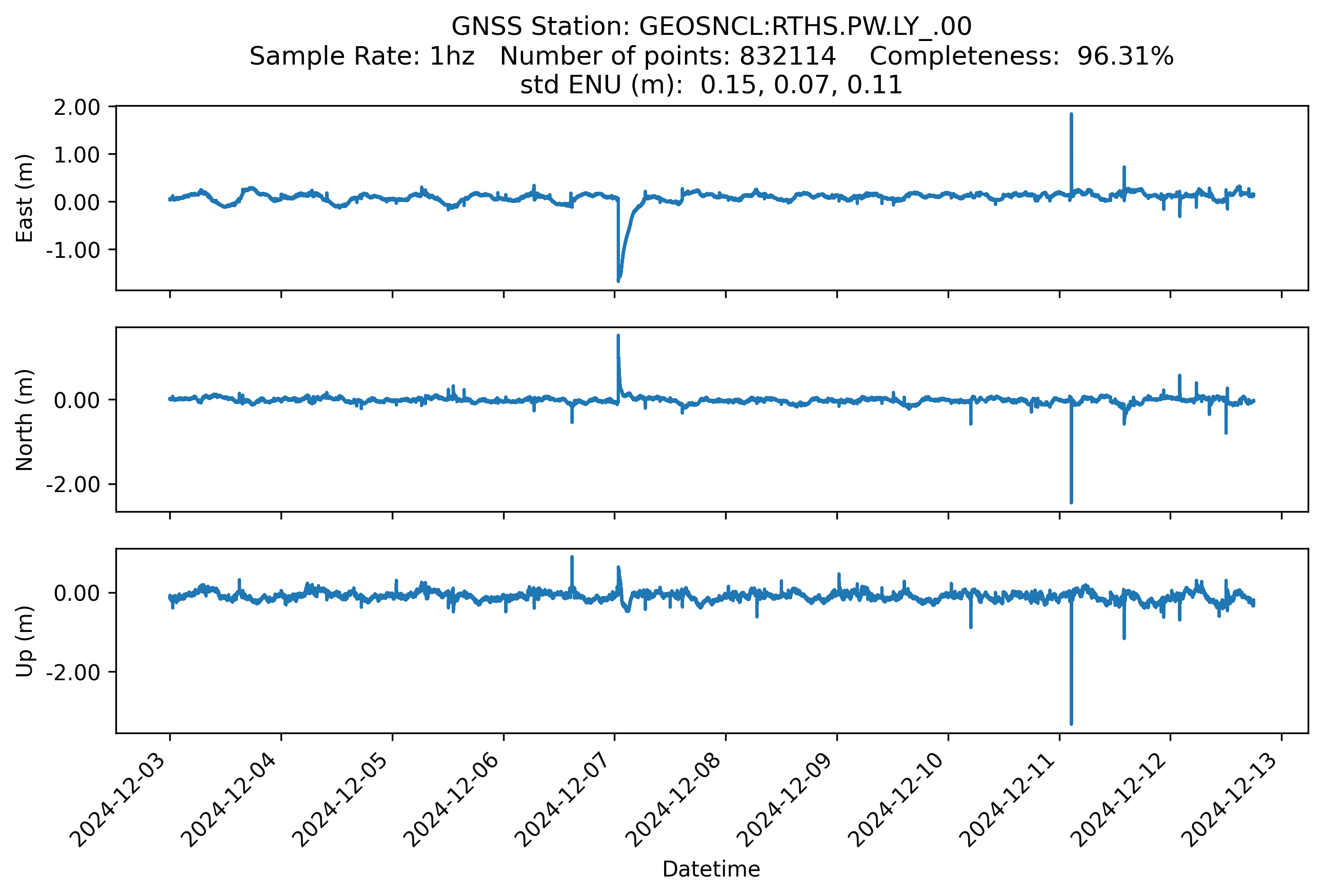Click the Number of points 832114 text
Screen dimensions: 1323x896
(x=668, y=56)
